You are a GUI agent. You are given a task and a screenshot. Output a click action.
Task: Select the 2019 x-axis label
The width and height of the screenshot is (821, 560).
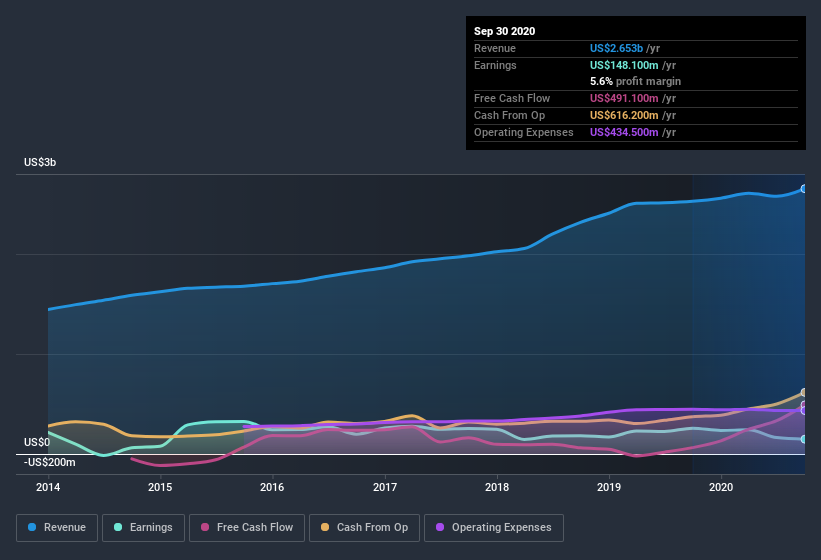609,487
